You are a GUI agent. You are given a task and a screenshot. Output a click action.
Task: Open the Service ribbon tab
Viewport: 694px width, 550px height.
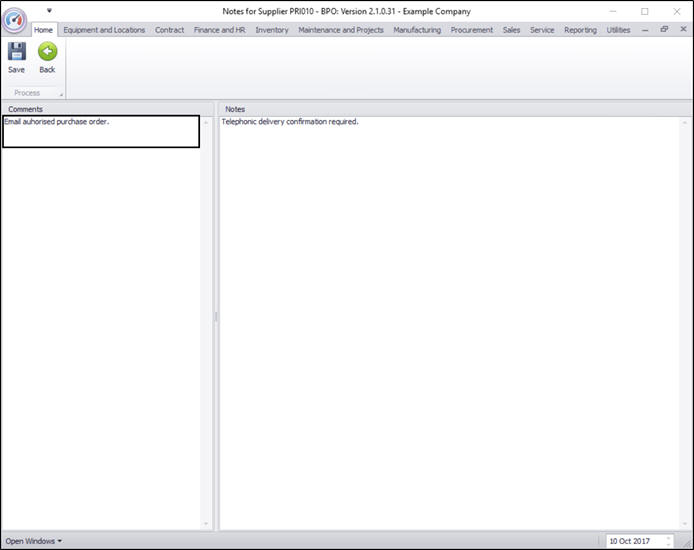coord(542,30)
